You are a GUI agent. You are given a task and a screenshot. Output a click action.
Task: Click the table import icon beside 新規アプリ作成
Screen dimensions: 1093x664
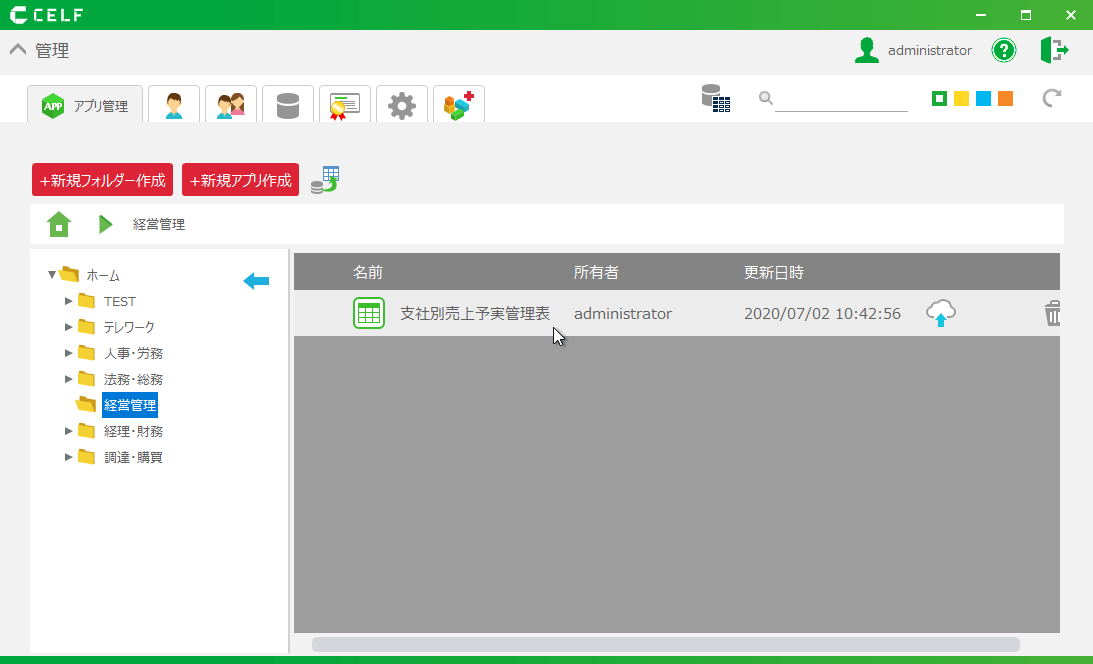pyautogui.click(x=325, y=180)
